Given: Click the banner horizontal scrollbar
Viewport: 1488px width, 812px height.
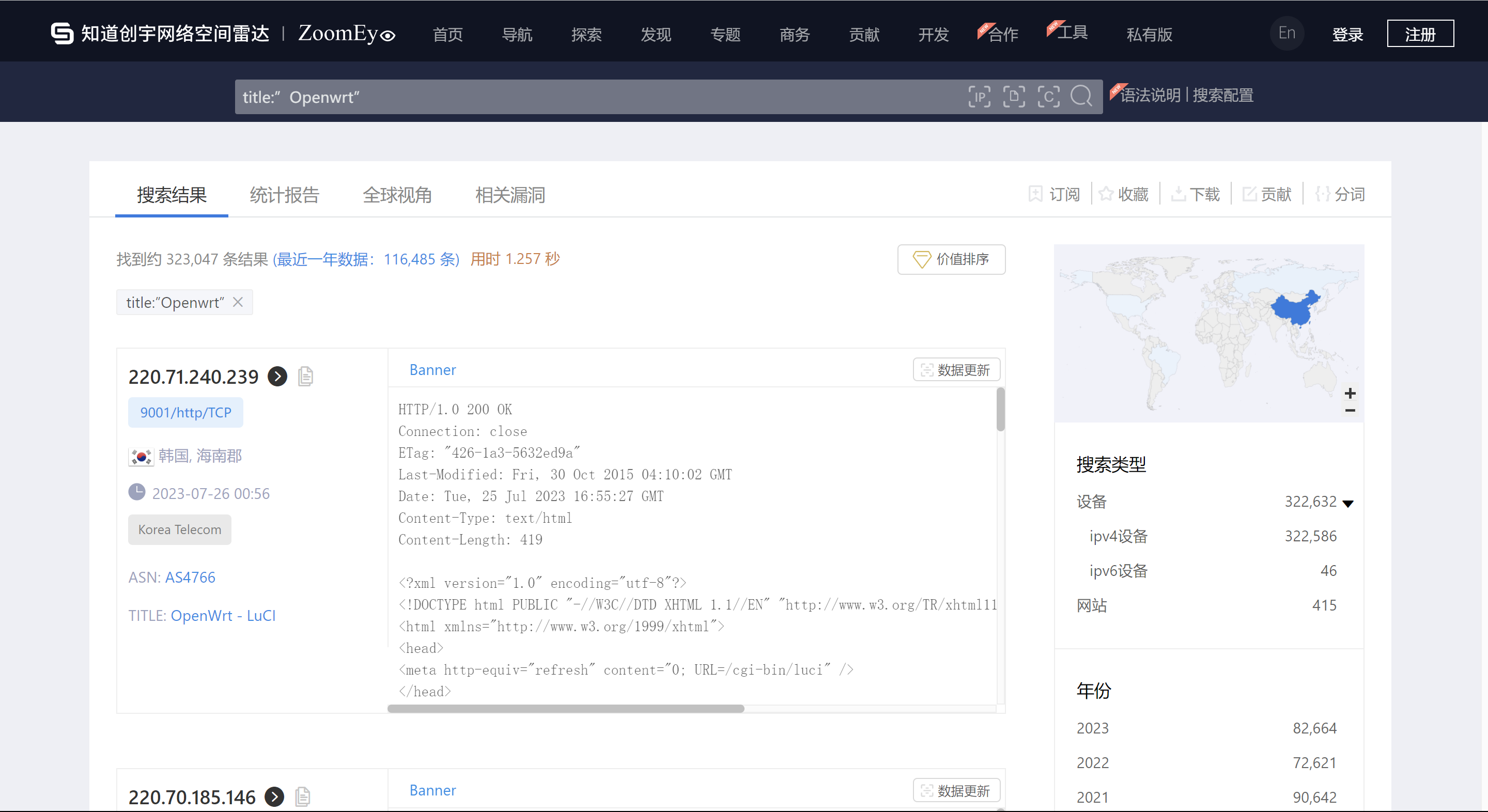Looking at the screenshot, I should 566,708.
